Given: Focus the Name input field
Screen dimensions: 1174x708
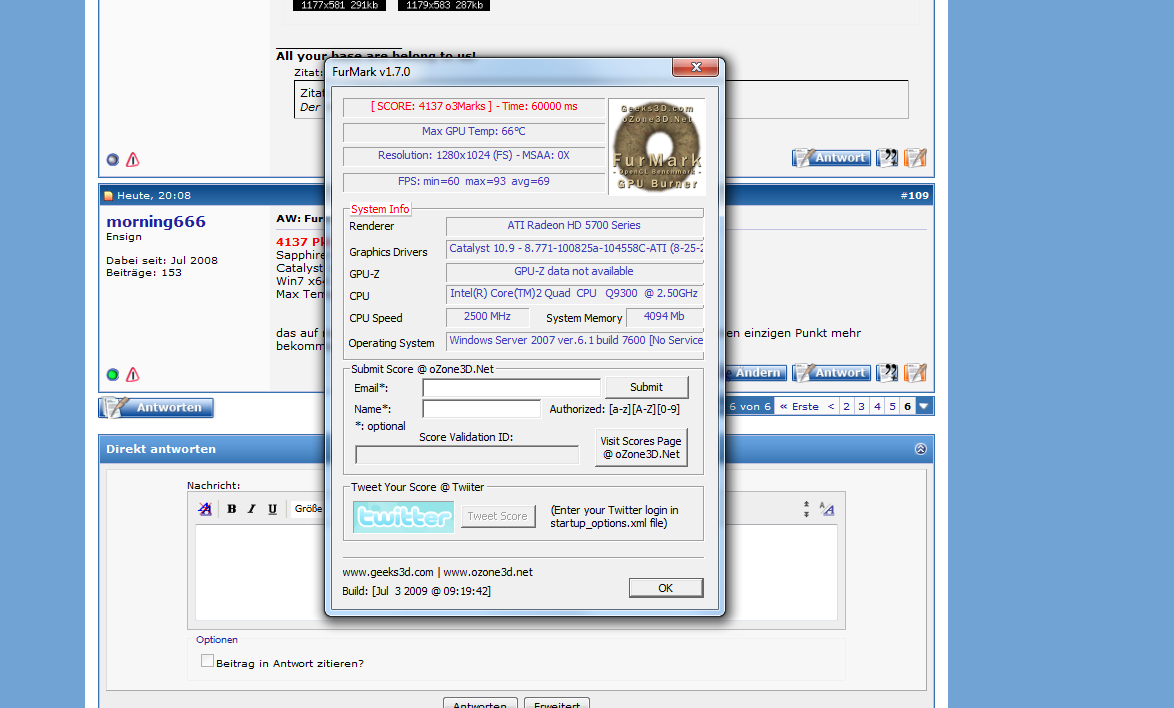Looking at the screenshot, I should click(x=481, y=409).
